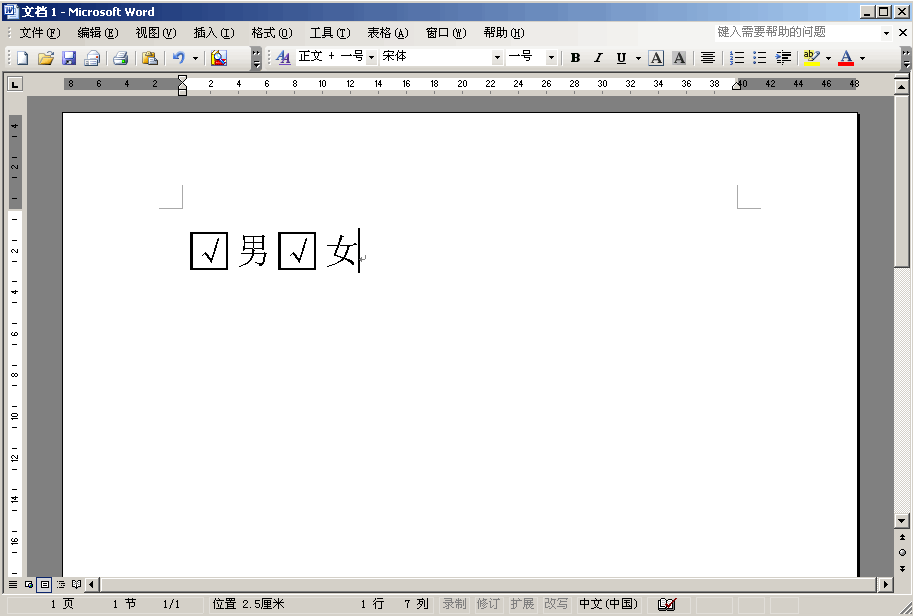Create a new blank document
This screenshot has width=913, height=616.
(x=22, y=58)
